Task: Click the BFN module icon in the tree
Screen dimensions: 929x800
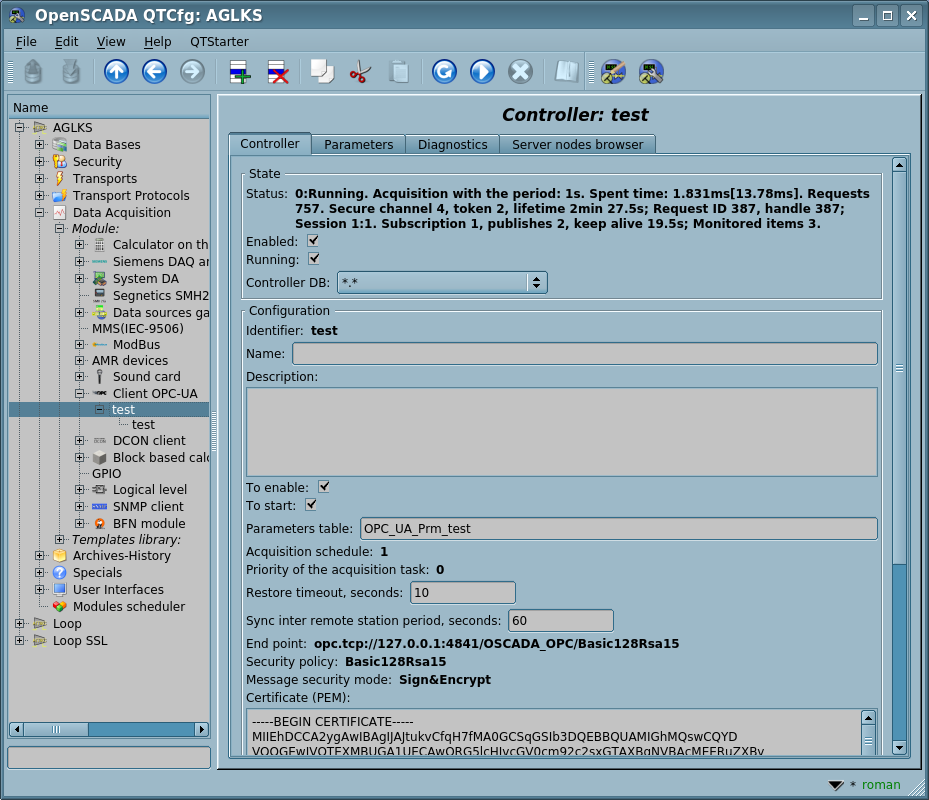Action: [x=100, y=523]
